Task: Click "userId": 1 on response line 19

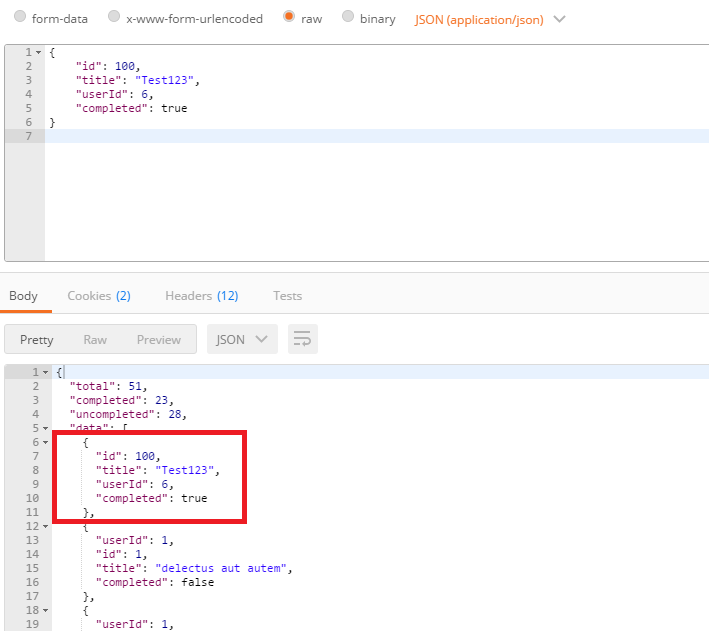Action: (135, 625)
